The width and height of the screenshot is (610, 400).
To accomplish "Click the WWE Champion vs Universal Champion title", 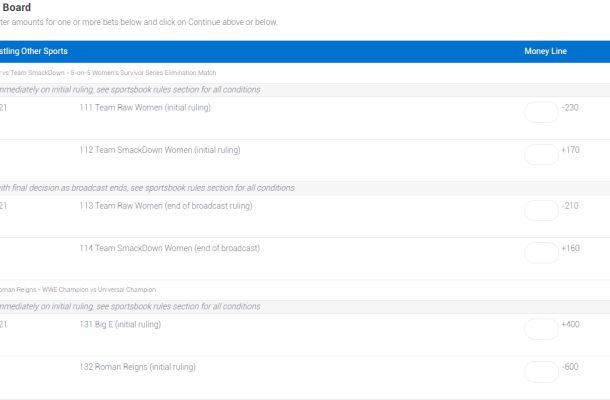I will 78,290.
